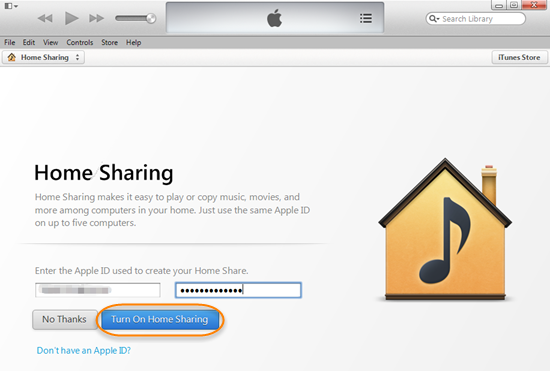This screenshot has width=550, height=371.
Task: Open the Controls menu
Action: (80, 42)
